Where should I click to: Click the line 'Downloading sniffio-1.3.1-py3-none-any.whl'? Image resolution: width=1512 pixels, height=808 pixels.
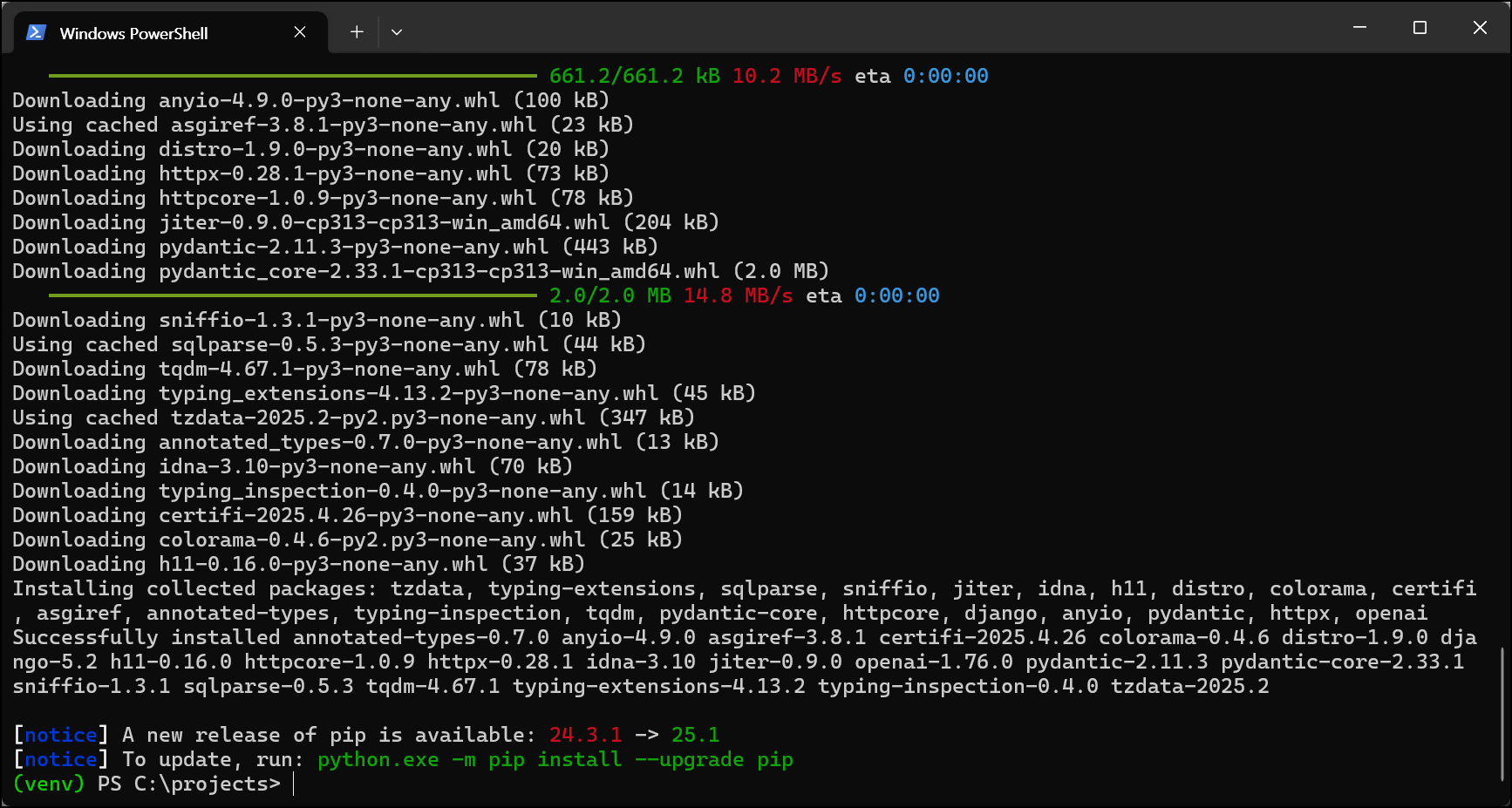pyautogui.click(x=317, y=320)
